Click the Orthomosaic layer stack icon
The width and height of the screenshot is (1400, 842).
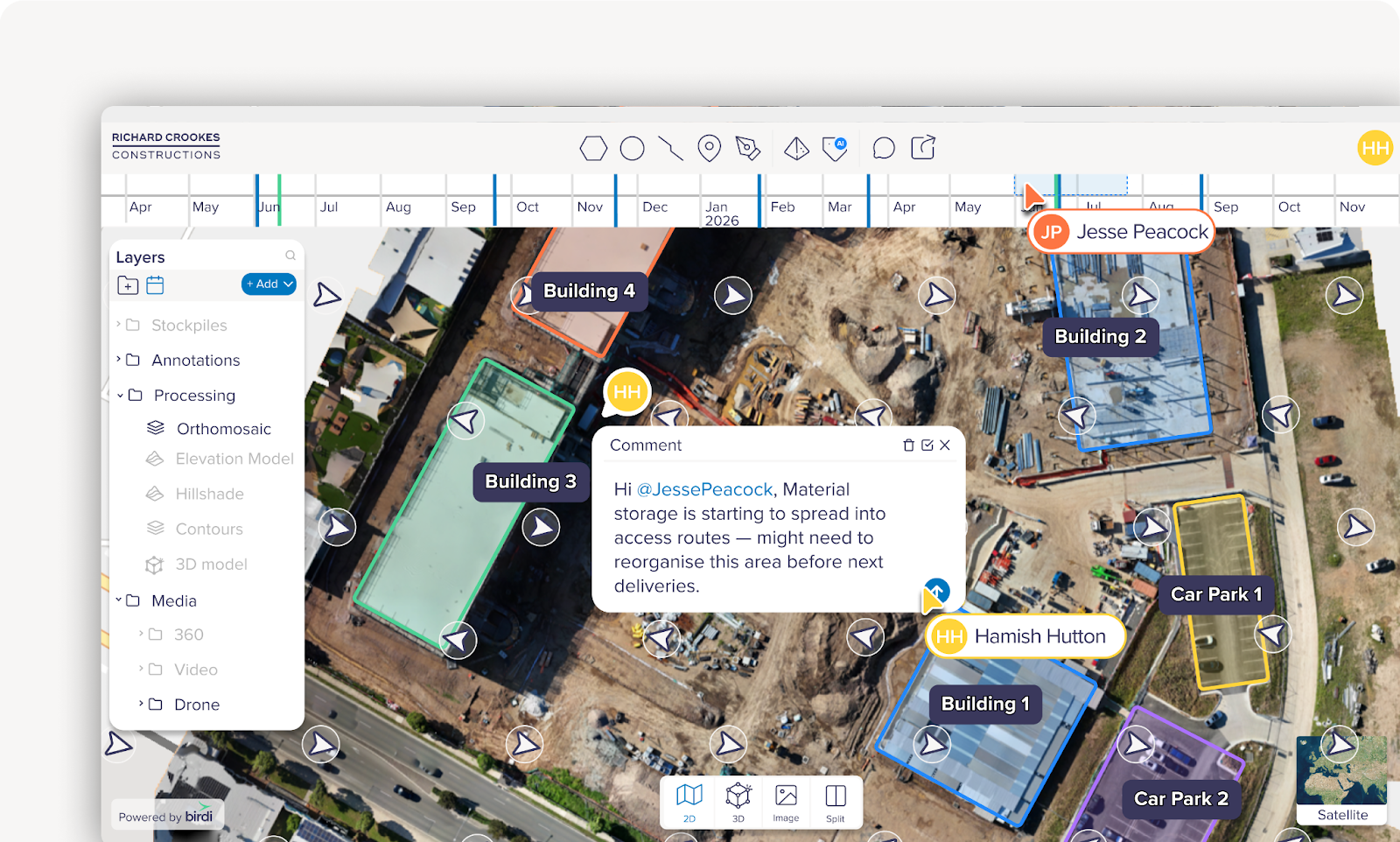click(x=156, y=428)
